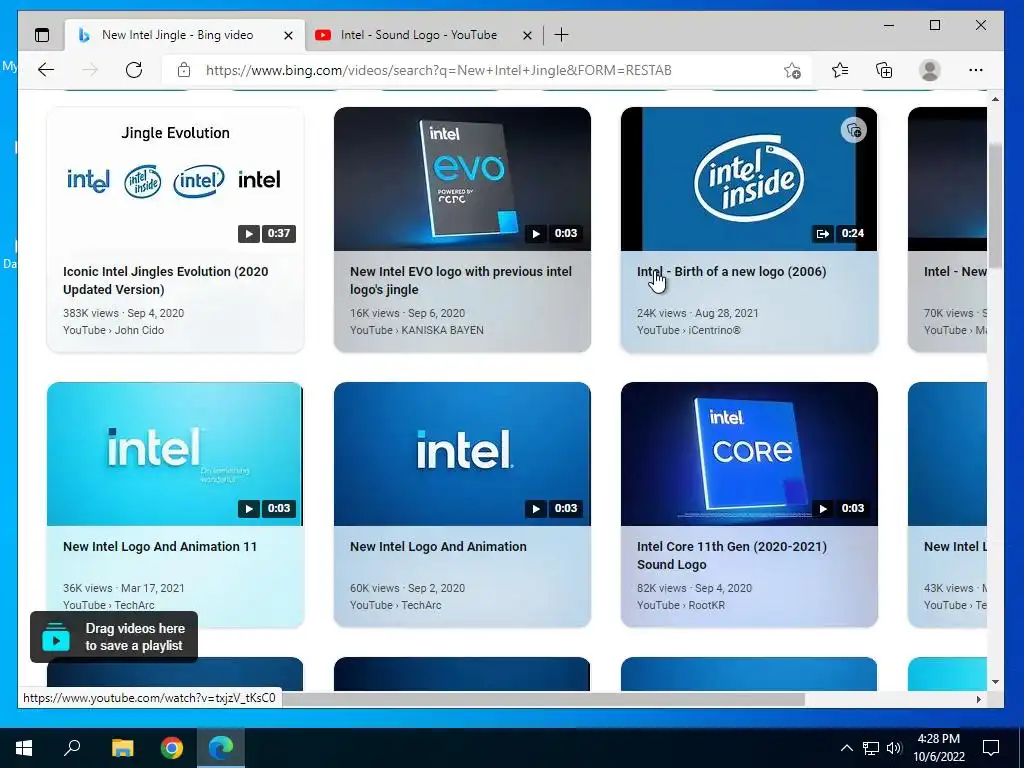Click the scroll down arrow

[x=995, y=682]
